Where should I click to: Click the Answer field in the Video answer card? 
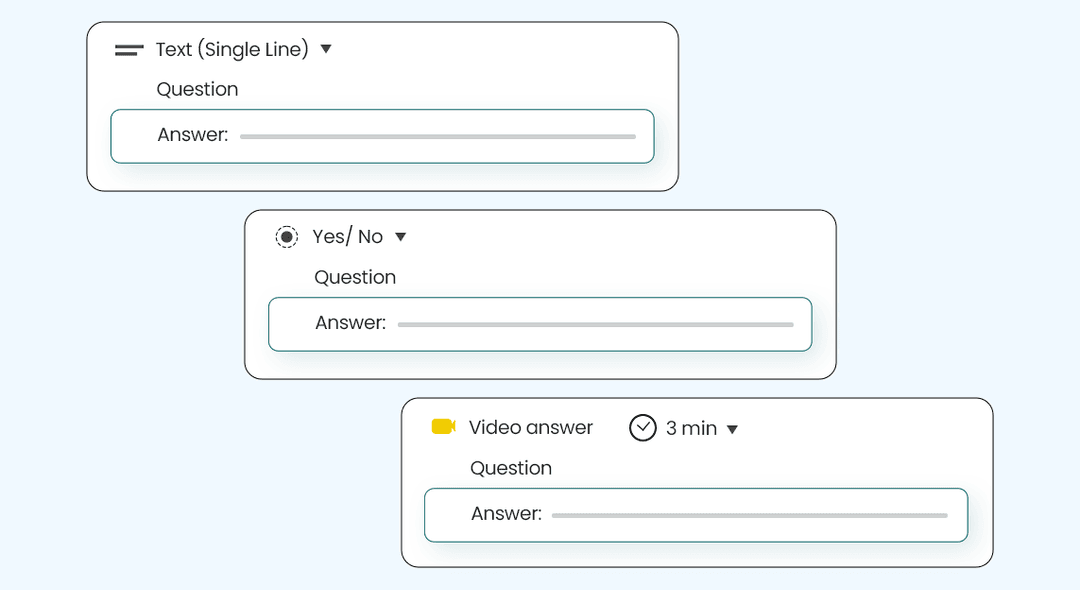tap(696, 515)
